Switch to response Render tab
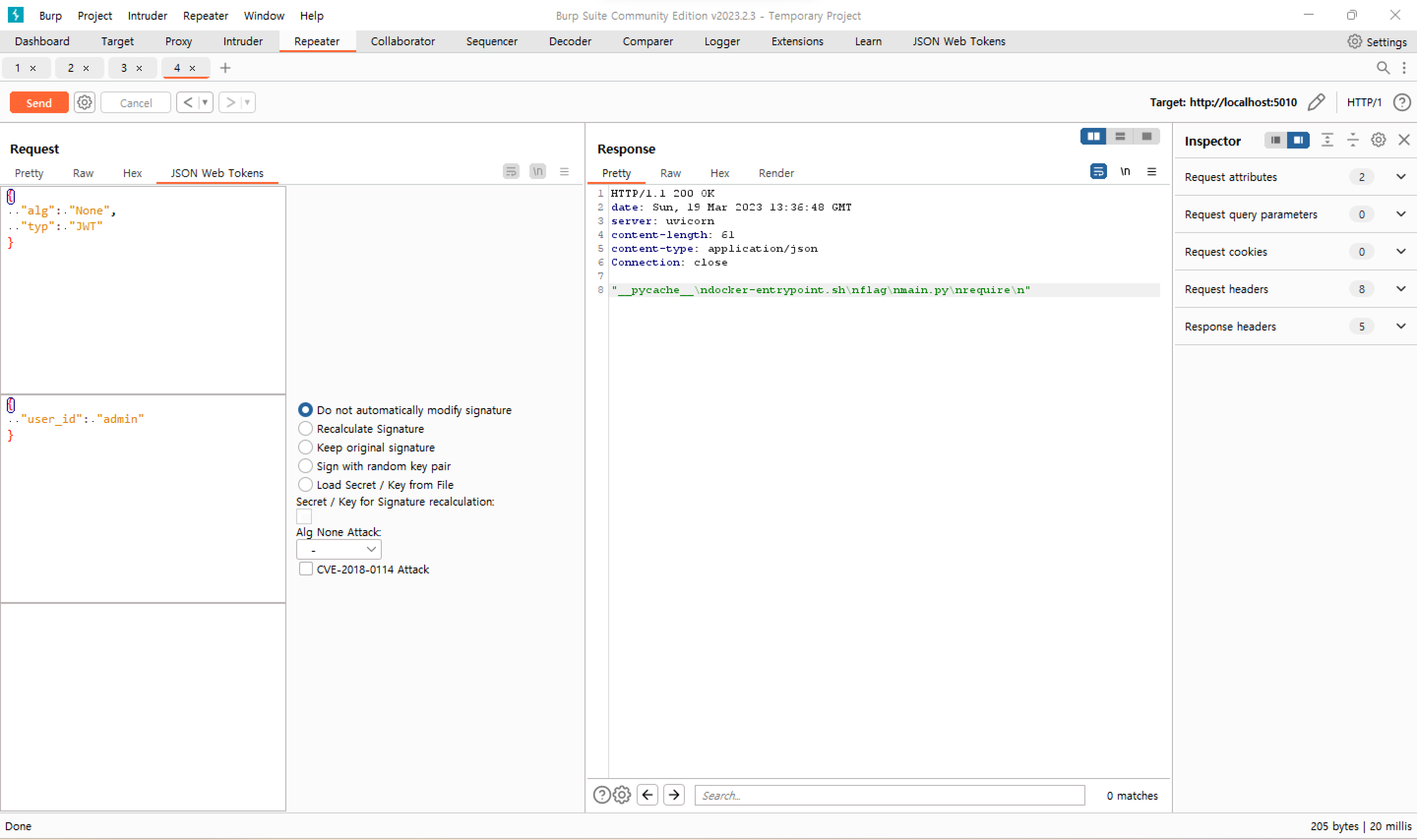Viewport: 1417px width, 840px height. 776,173
